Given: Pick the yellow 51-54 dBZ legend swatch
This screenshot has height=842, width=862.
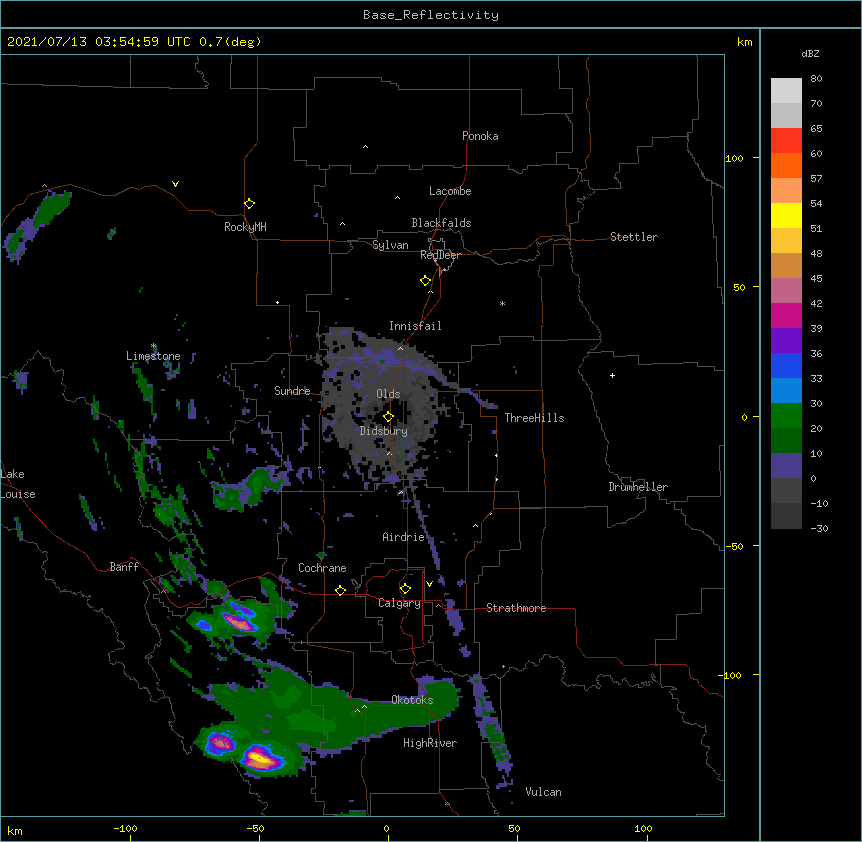Looking at the screenshot, I should (x=786, y=215).
